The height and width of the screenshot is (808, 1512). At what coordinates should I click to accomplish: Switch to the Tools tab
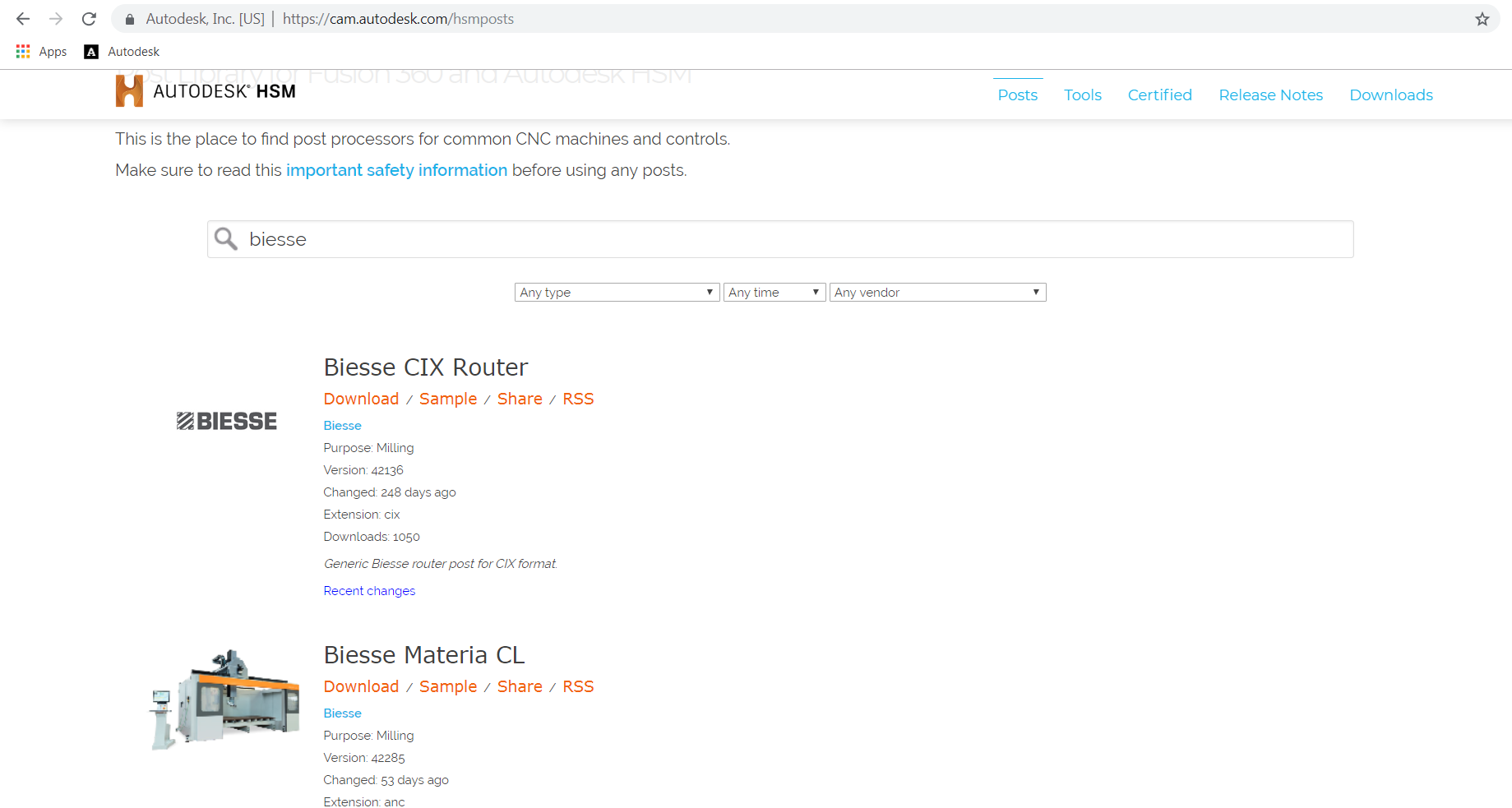click(x=1082, y=95)
